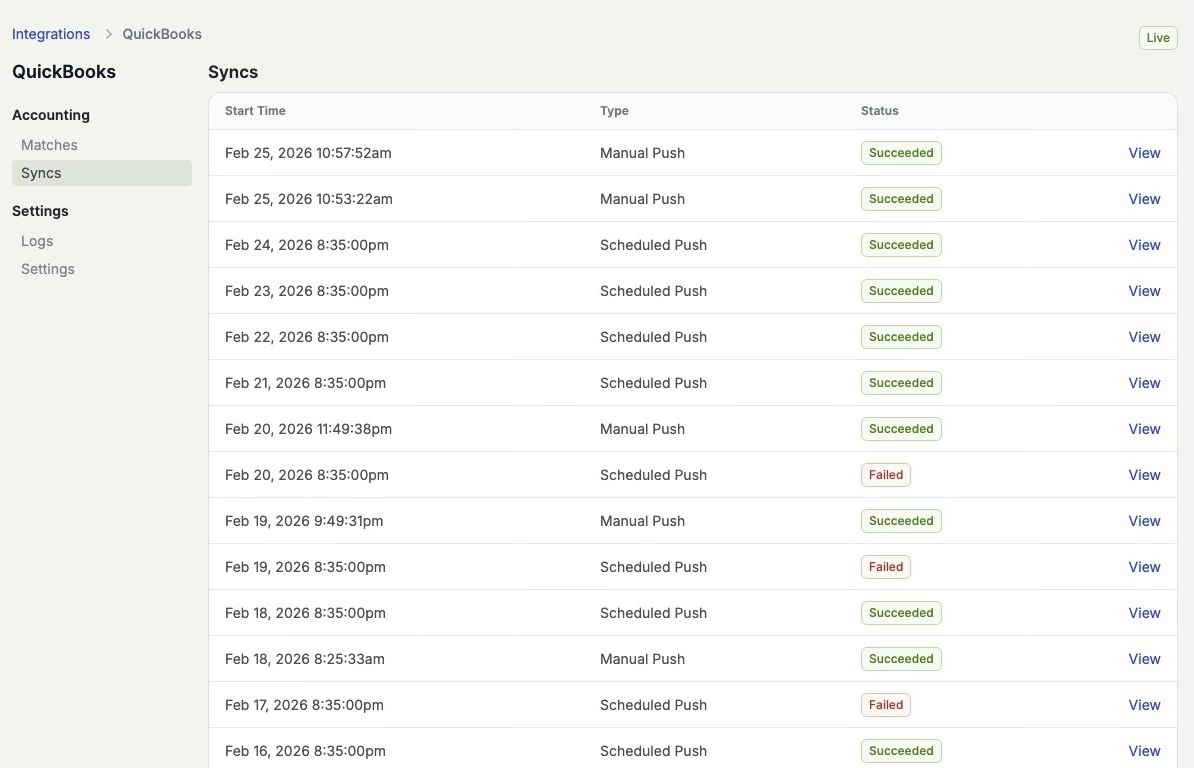View the failed Feb 20 8:35pm sync
The width and height of the screenshot is (1194, 768).
tap(1144, 475)
